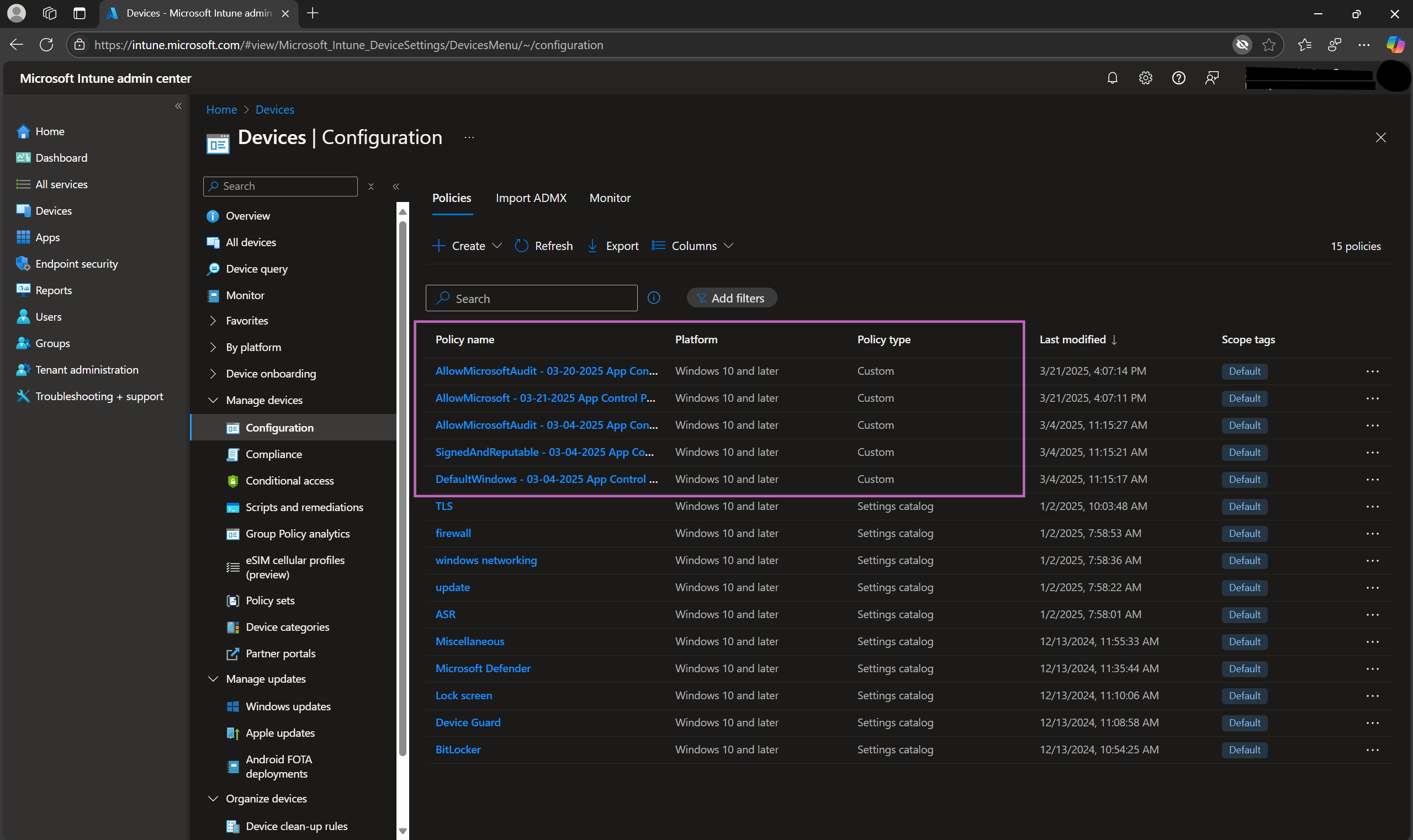
Task: Click the Add filters button
Action: pyautogui.click(x=731, y=298)
